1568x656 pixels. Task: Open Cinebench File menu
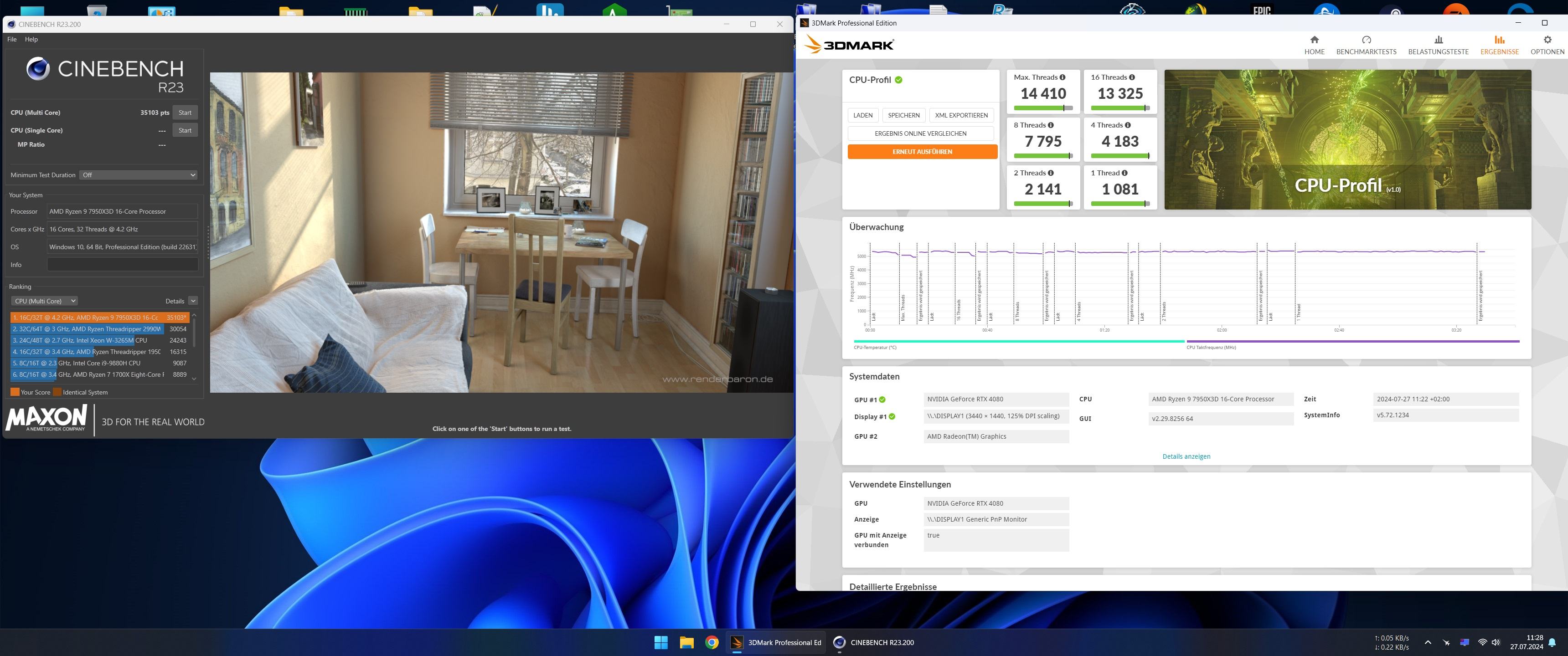tap(11, 40)
